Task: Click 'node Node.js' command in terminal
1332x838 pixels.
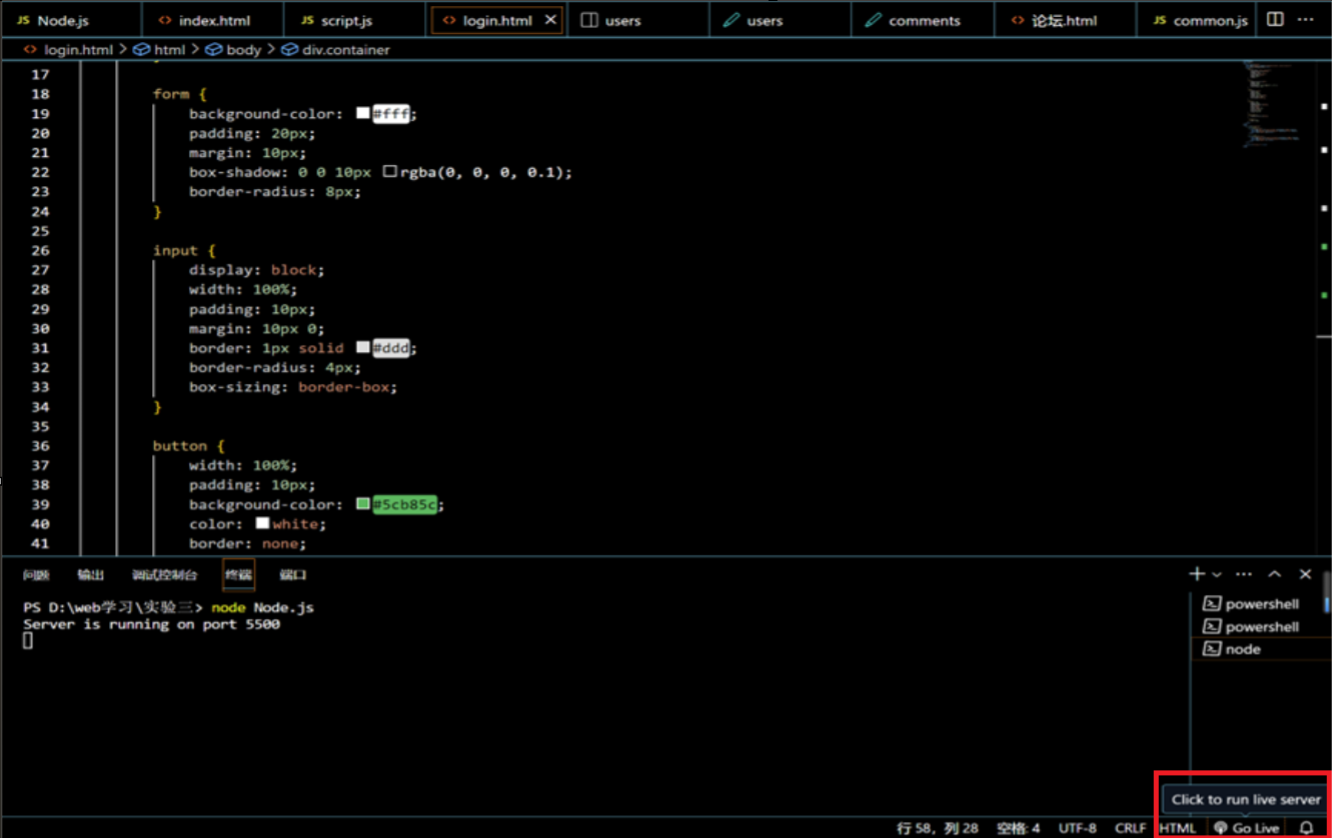Action: [x=263, y=607]
